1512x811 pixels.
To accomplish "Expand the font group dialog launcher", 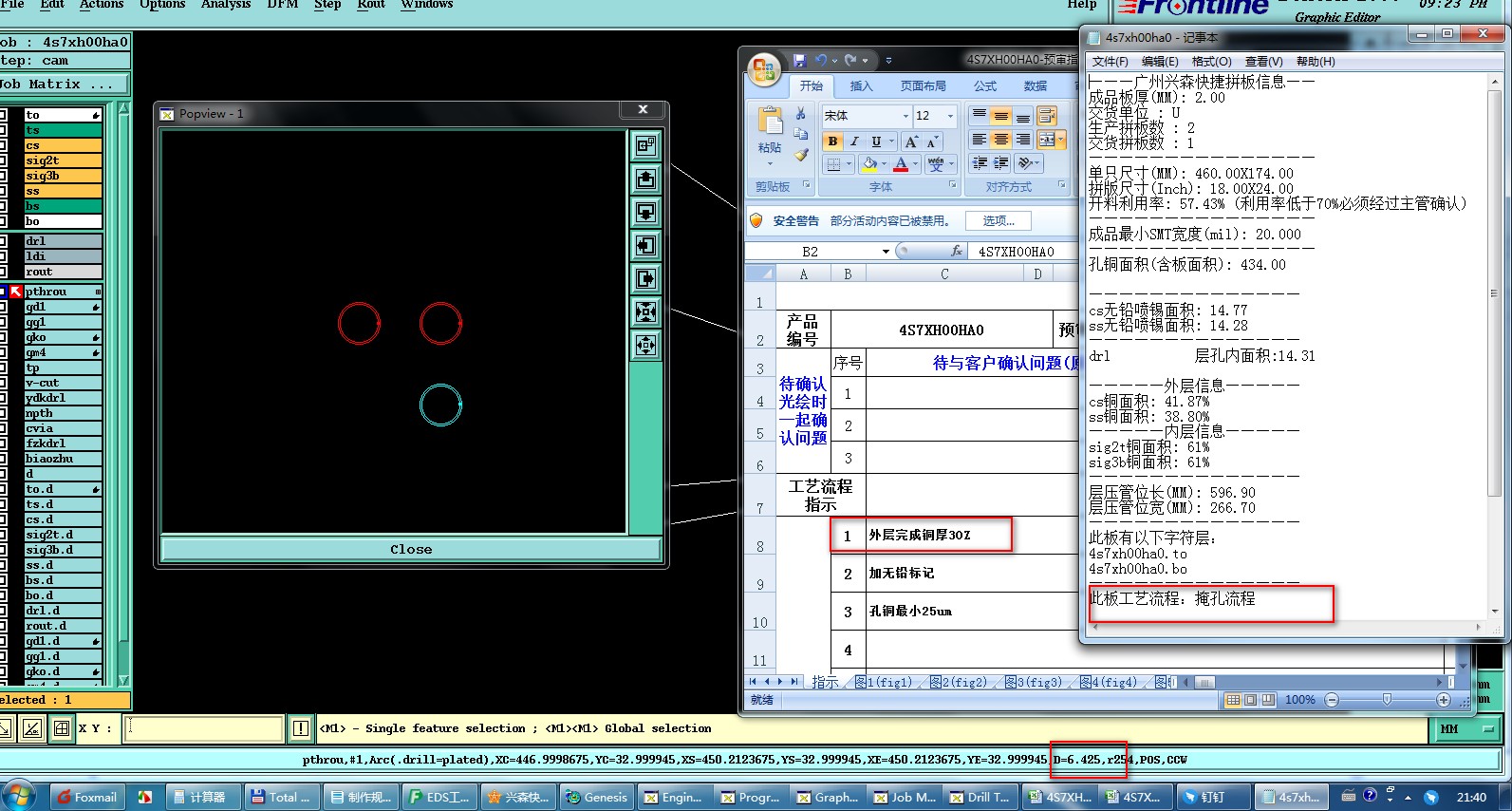I will [952, 185].
